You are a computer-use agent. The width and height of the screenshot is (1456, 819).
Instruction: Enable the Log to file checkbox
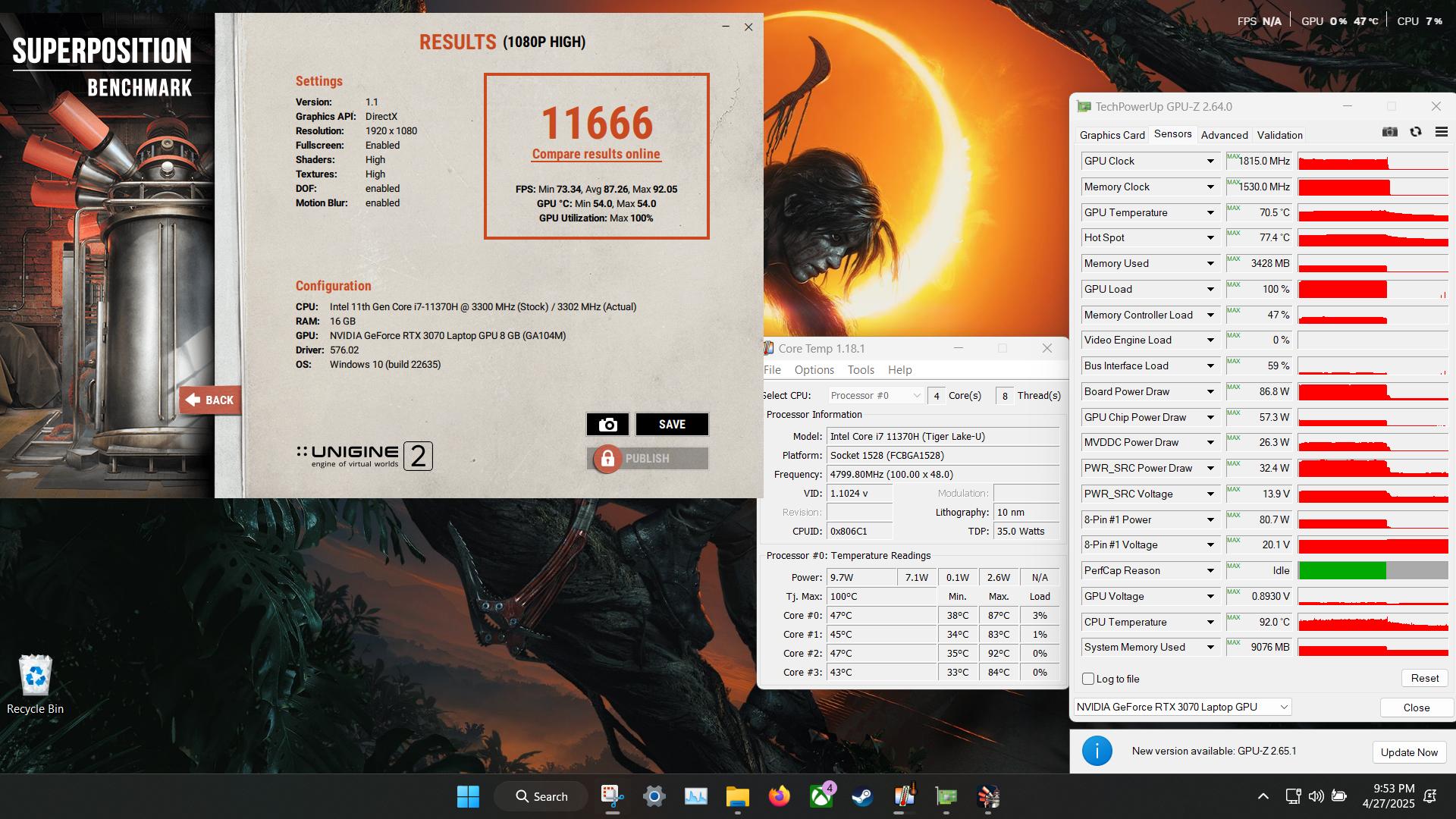pyautogui.click(x=1088, y=679)
